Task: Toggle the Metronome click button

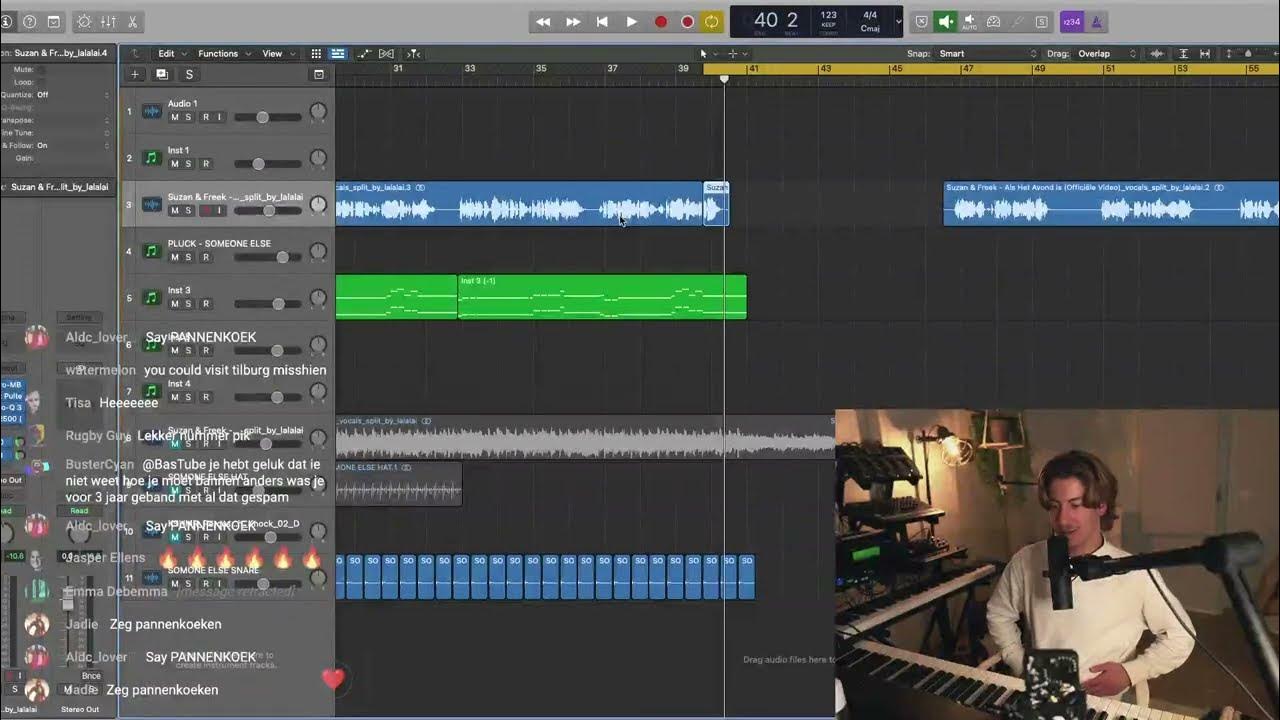Action: pos(1096,21)
